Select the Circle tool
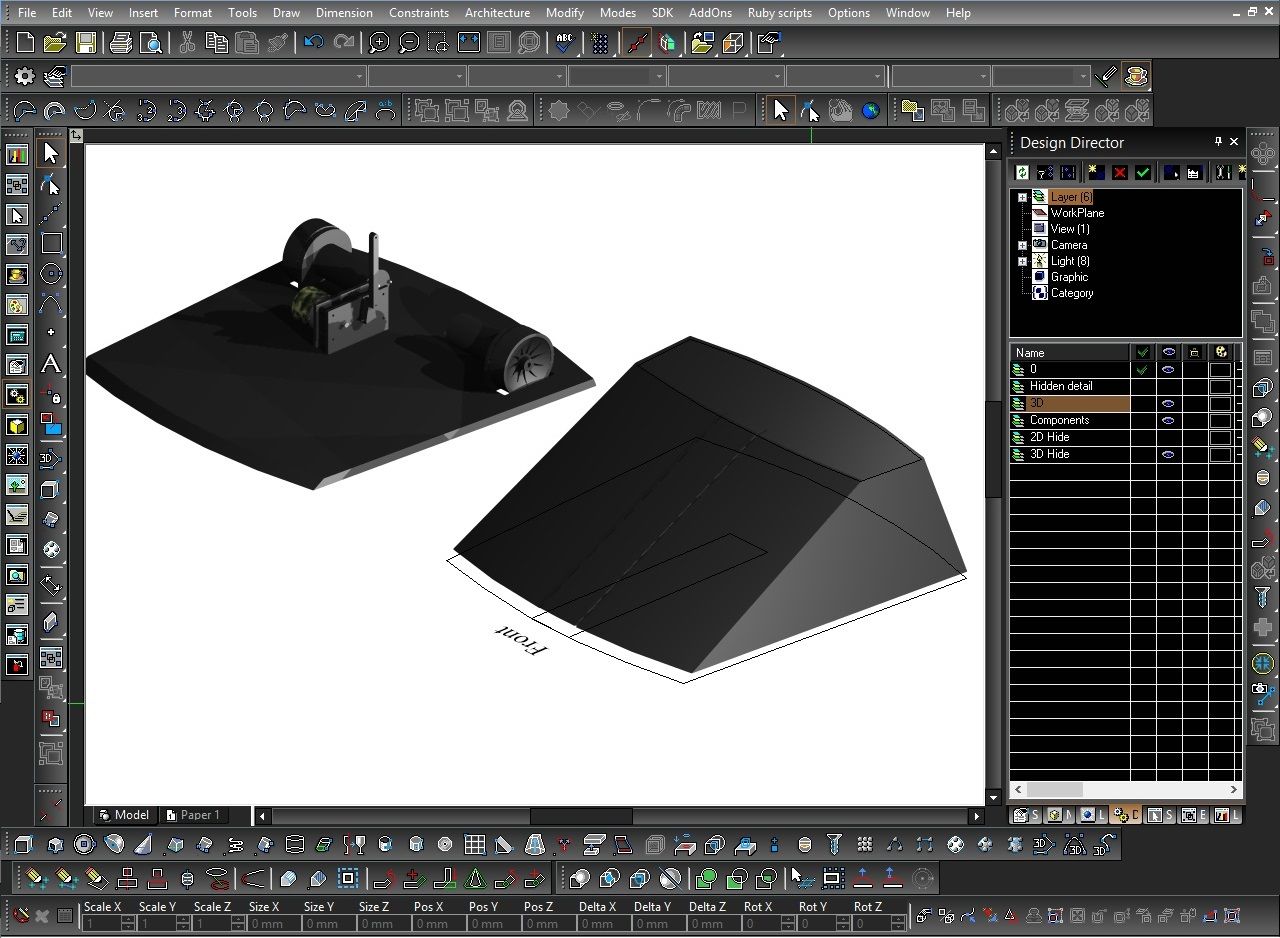Viewport: 1280px width, 938px height. (52, 274)
